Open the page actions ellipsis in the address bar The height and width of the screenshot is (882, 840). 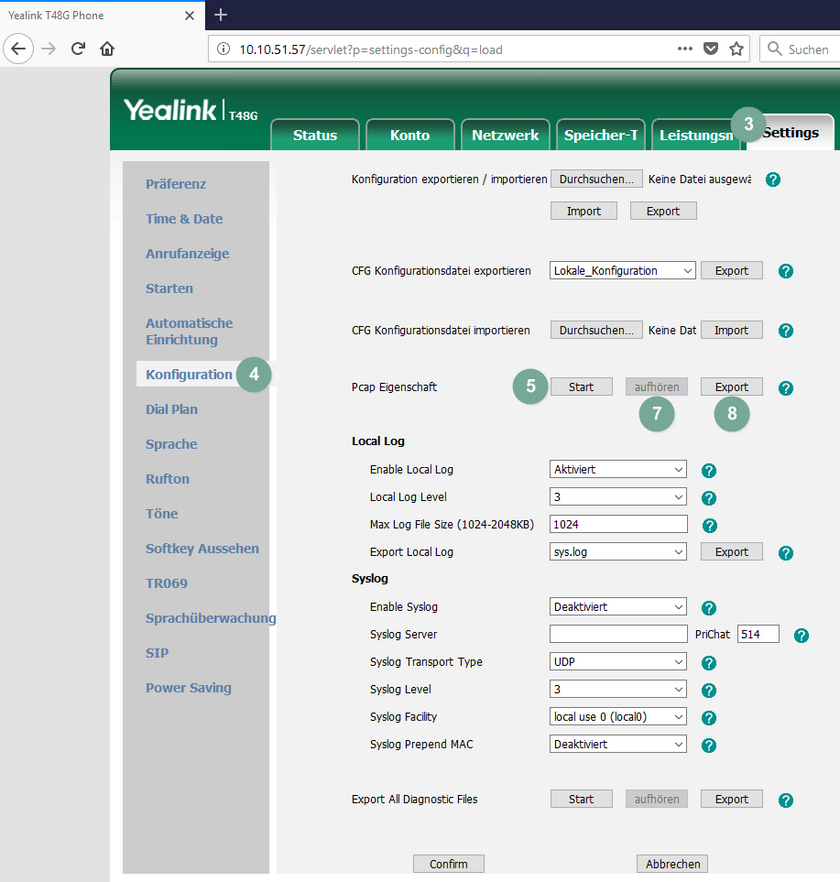coord(683,48)
